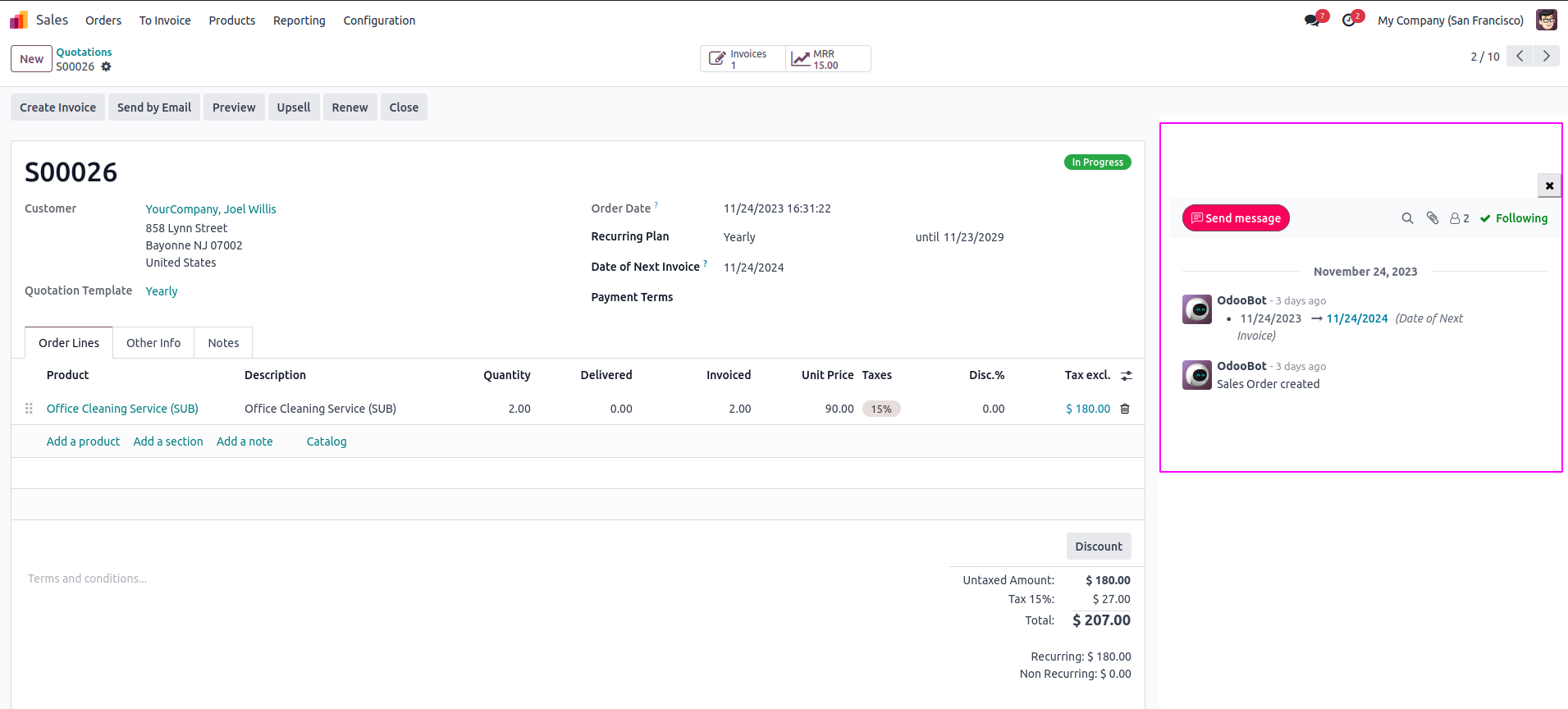The image size is (1568, 709).
Task: Click the paperclip attachments icon
Action: point(1433,218)
